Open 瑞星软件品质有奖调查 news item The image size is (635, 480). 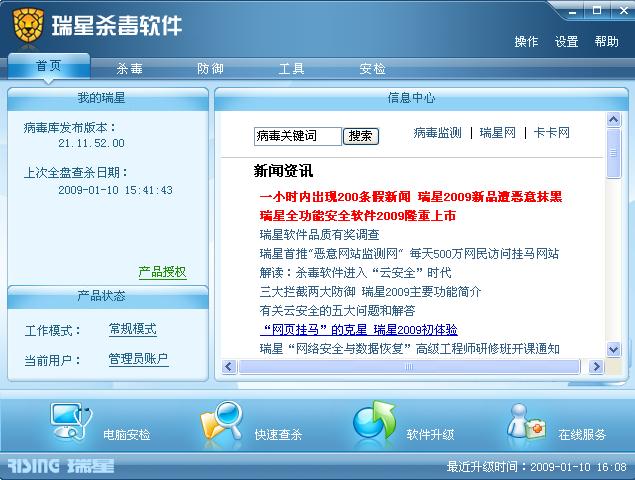pyautogui.click(x=320, y=235)
